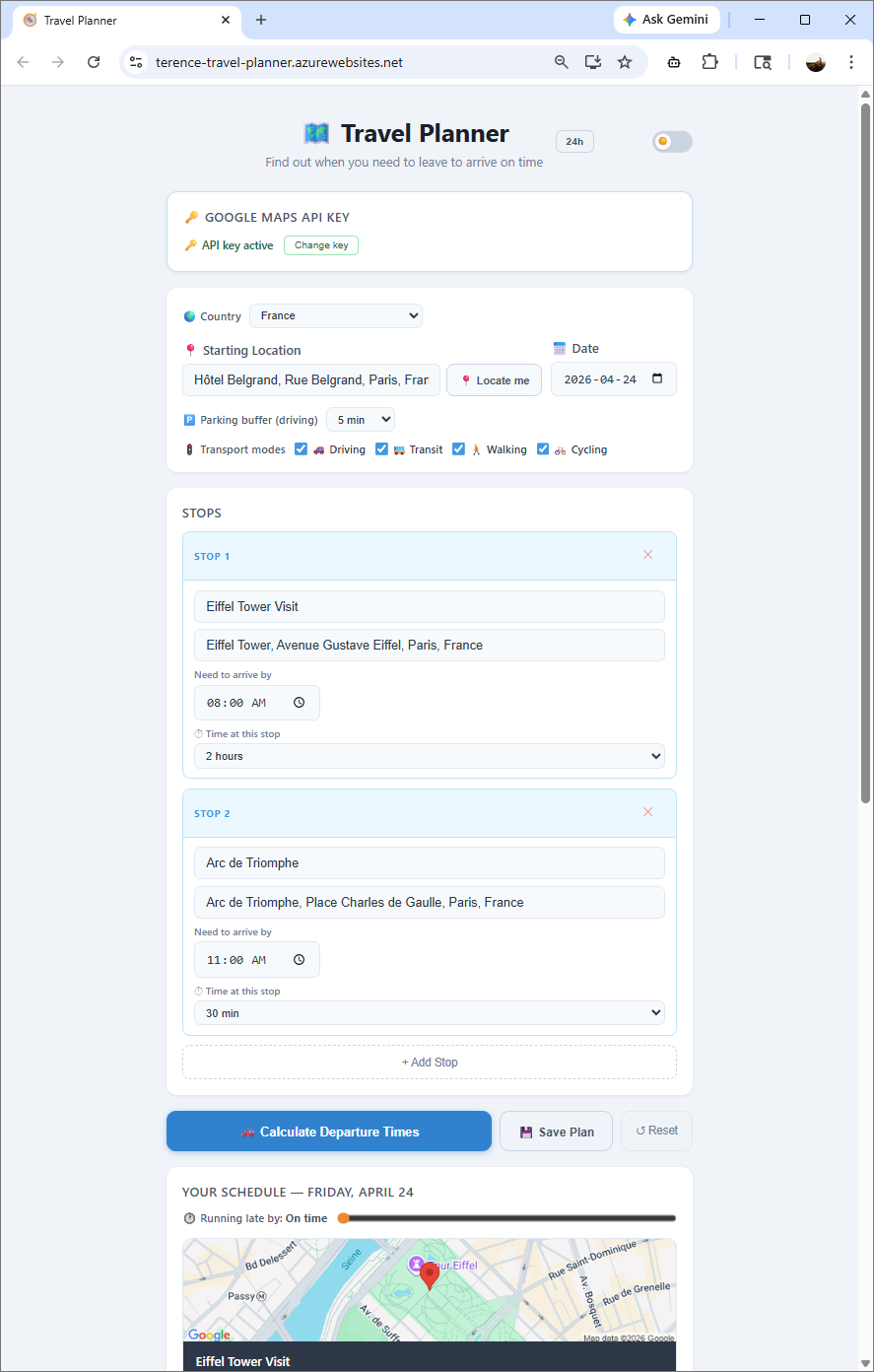Click the clock icon for 08:00 AM
Screen dimensions: 874x1372
[x=300, y=703]
